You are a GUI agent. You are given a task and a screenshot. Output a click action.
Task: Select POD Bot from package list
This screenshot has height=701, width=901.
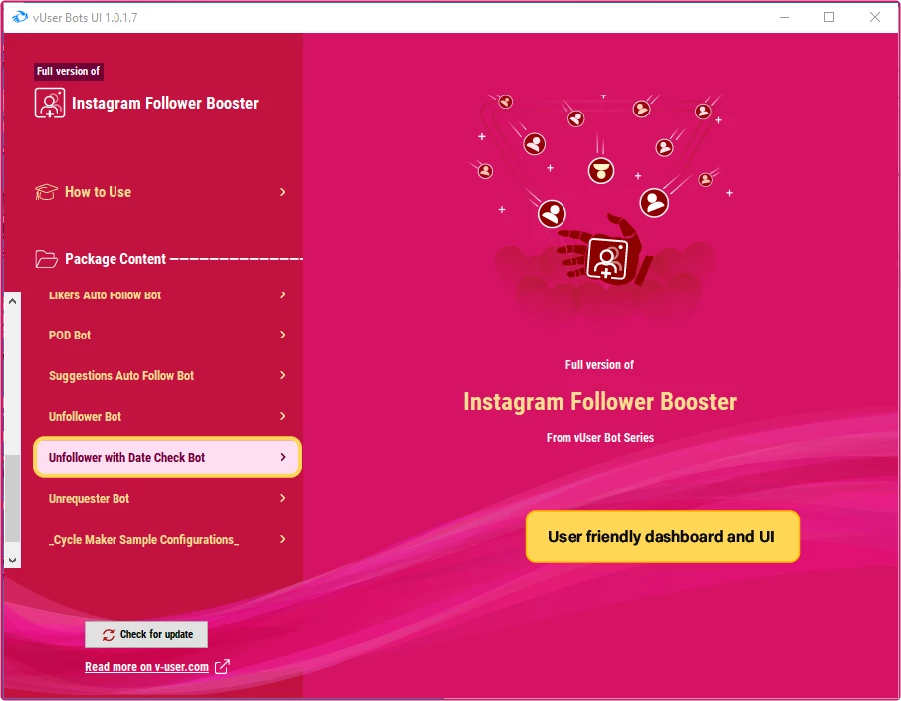click(x=167, y=335)
